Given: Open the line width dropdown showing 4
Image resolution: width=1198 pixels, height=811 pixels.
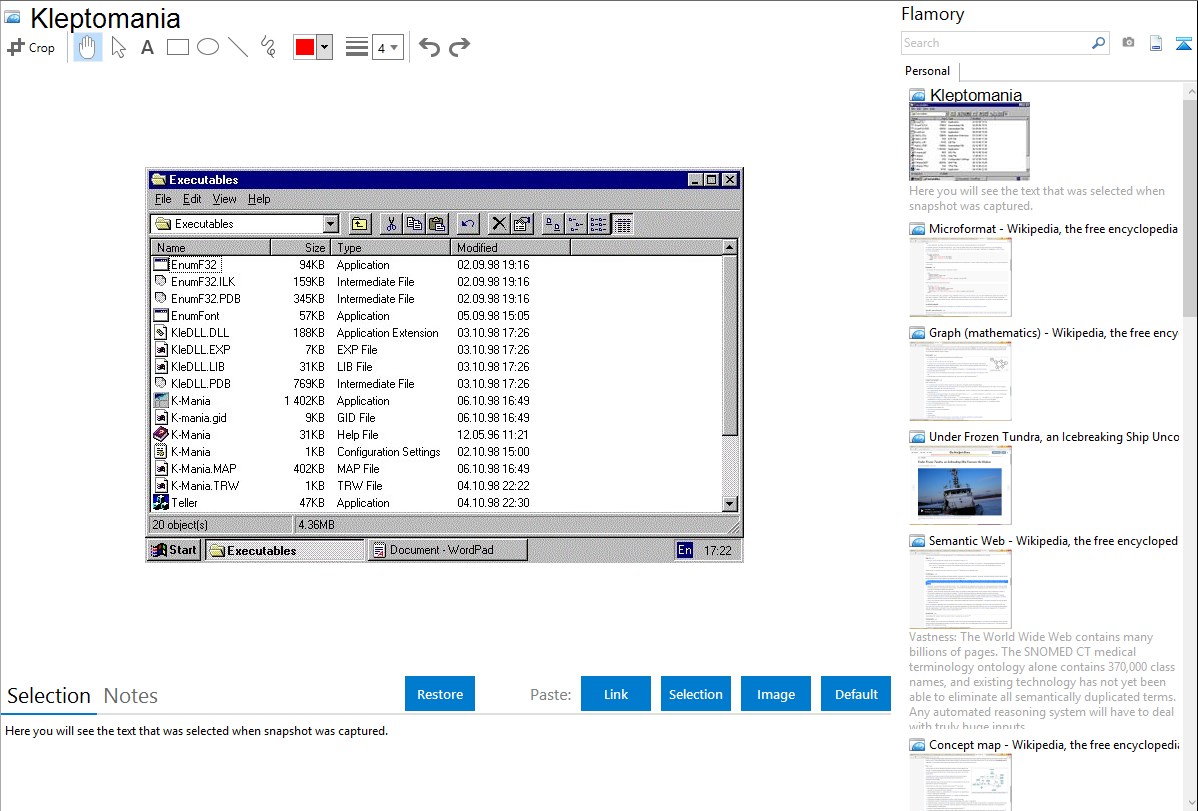Looking at the screenshot, I should (387, 48).
